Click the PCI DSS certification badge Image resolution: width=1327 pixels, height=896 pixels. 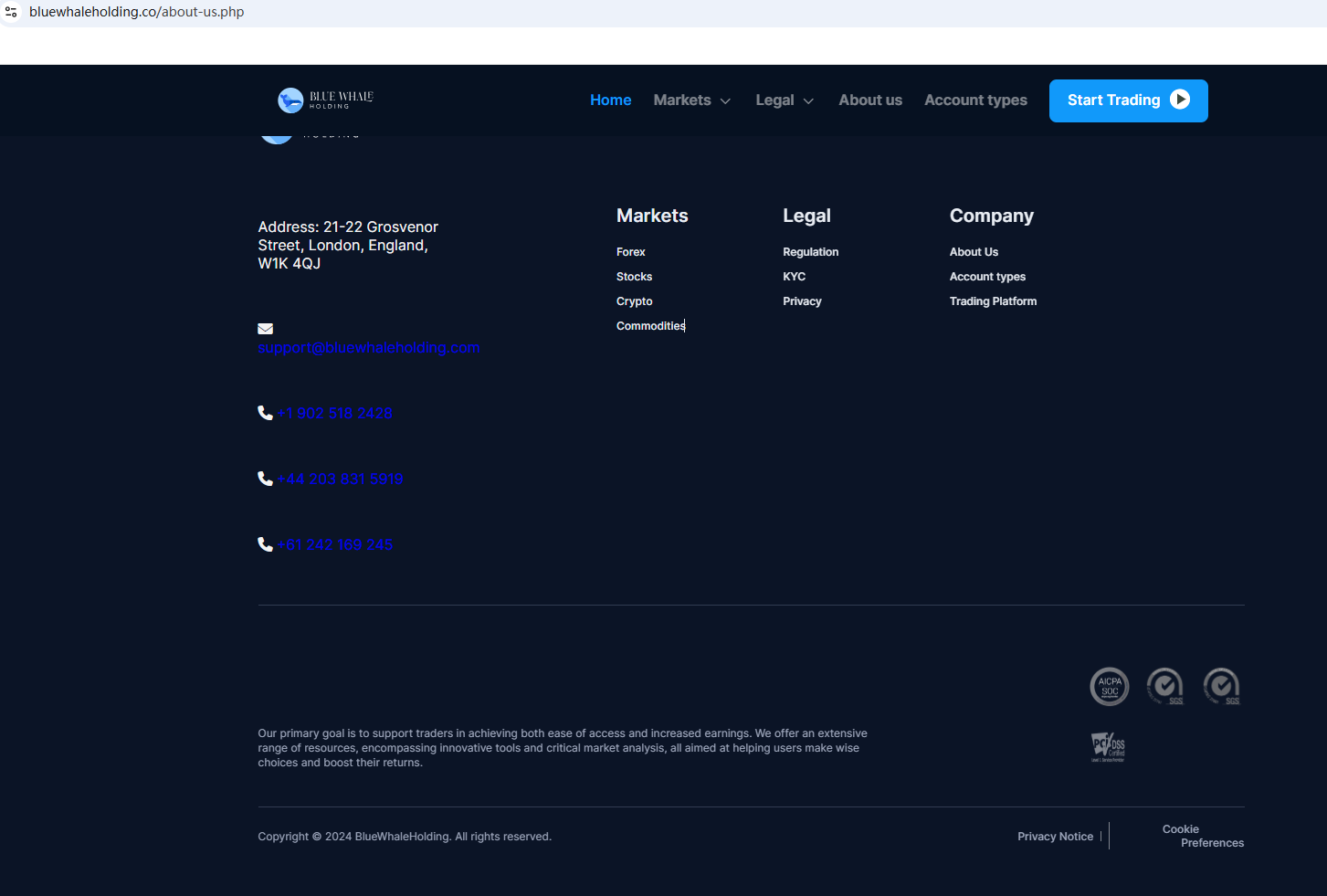point(1108,747)
